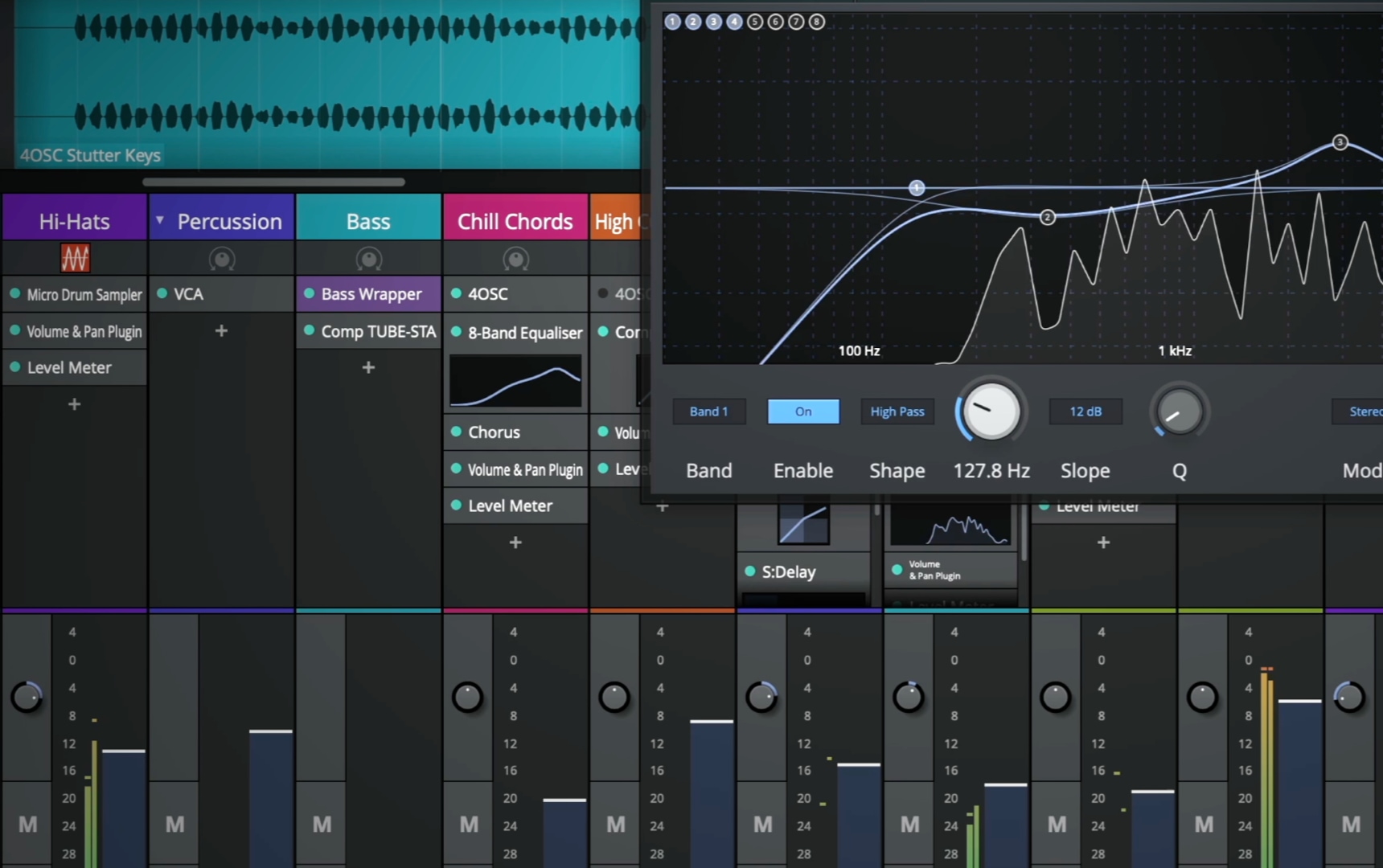This screenshot has width=1383, height=868.
Task: Open the Bass Wrapper plugin
Action: (371, 294)
